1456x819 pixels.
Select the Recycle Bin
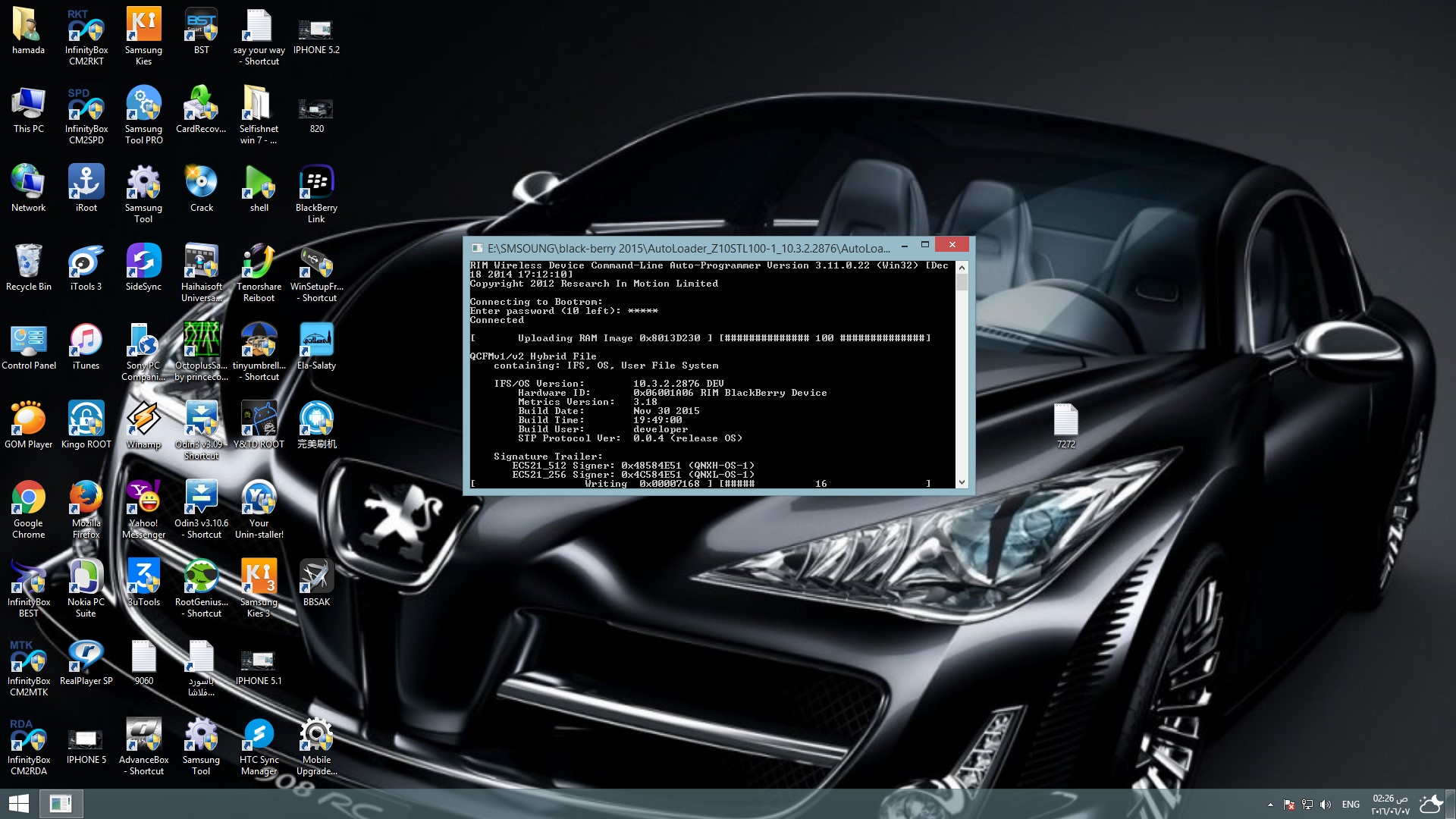28,268
